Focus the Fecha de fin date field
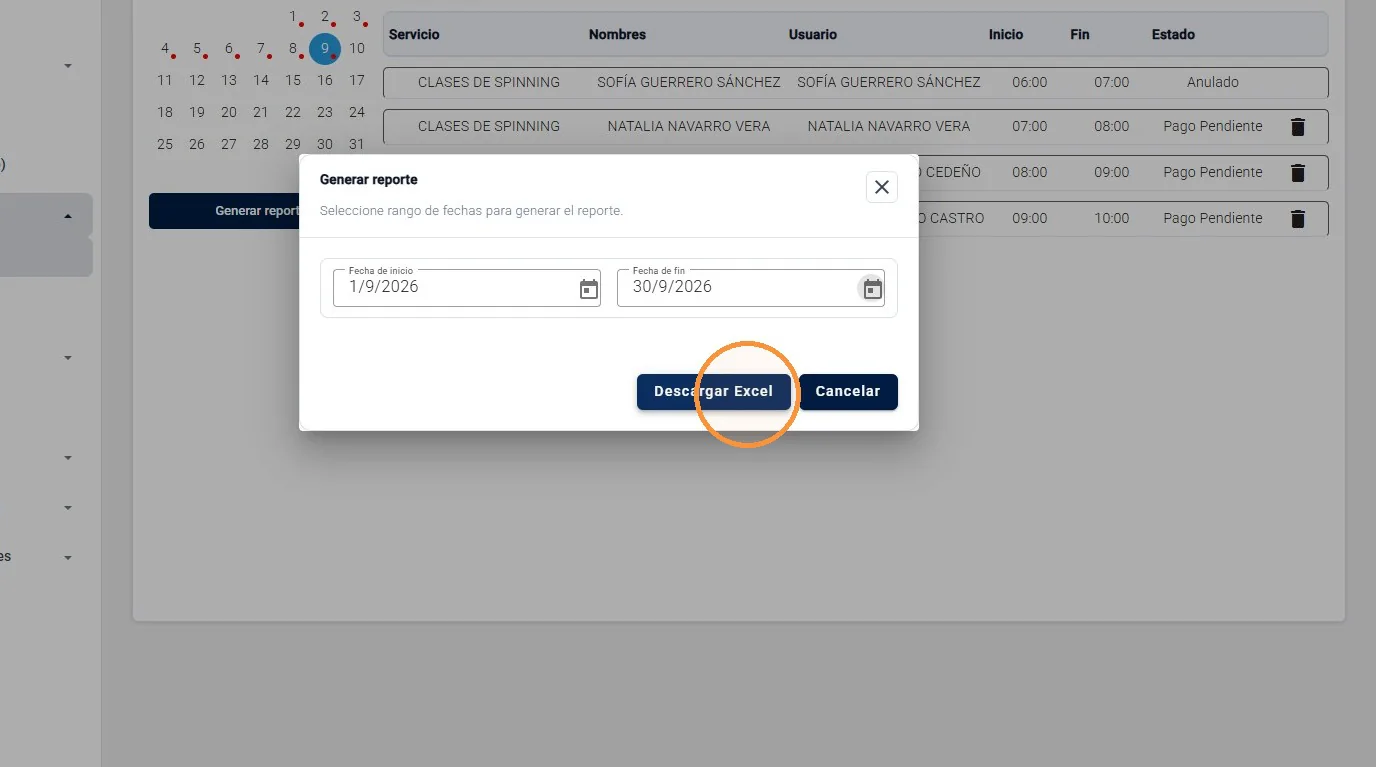The width and height of the screenshot is (1376, 767). (751, 287)
